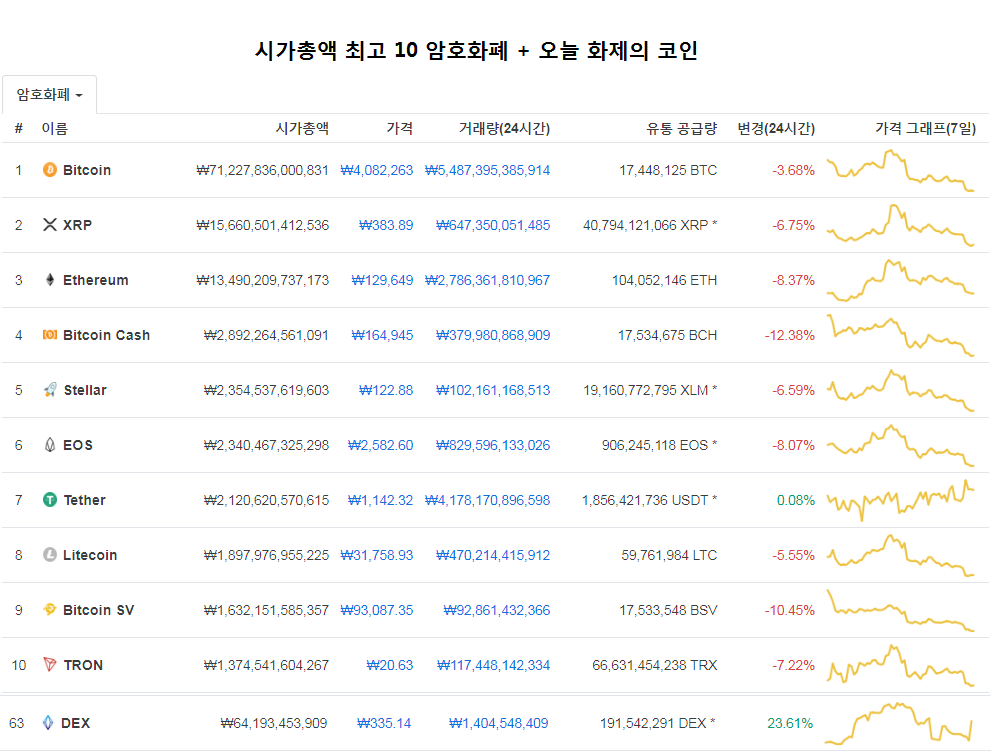1000x752 pixels.
Task: Click Ethereum volume ₩2,786,361,810,967 link
Action: point(487,280)
